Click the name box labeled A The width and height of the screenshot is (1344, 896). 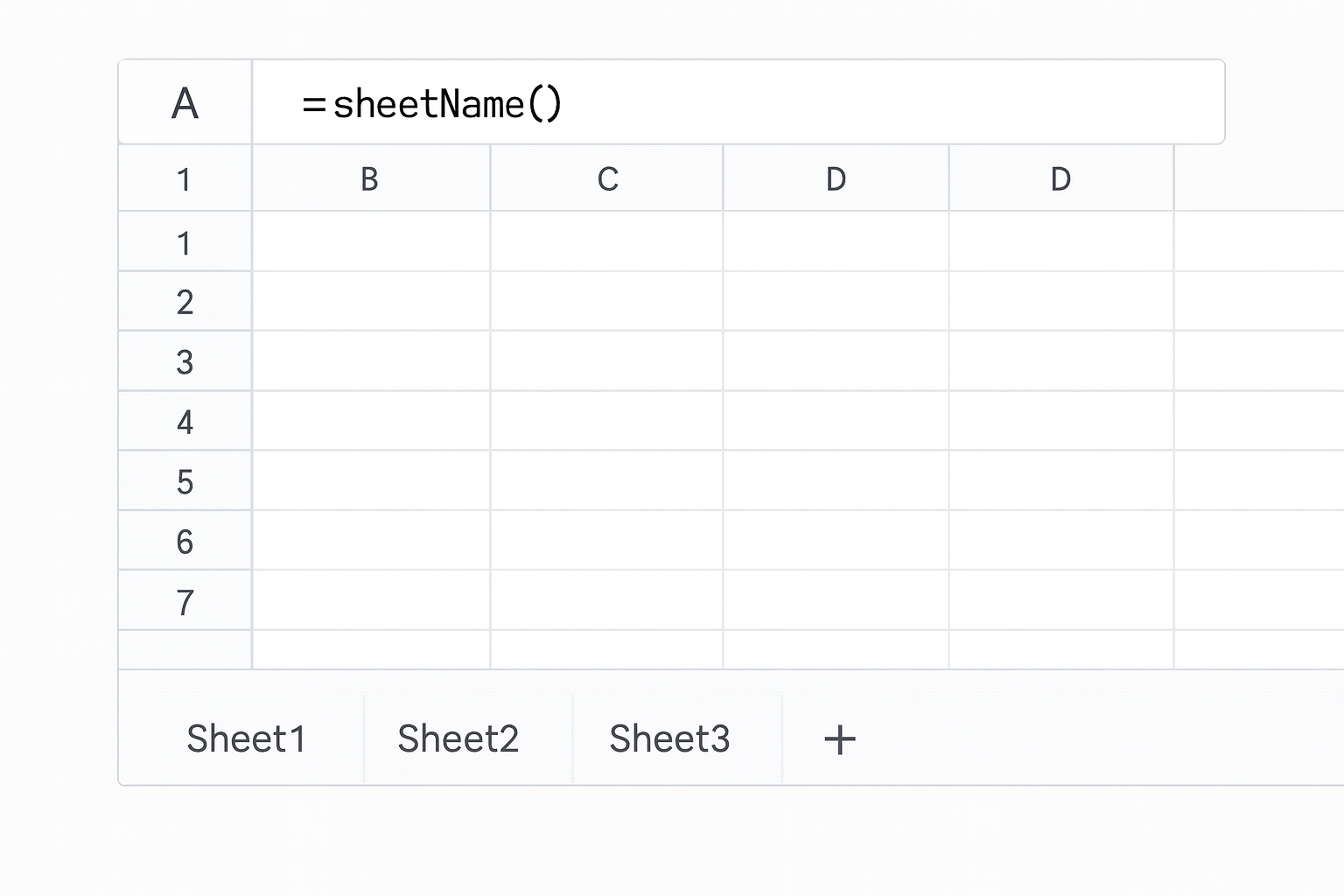(x=185, y=103)
